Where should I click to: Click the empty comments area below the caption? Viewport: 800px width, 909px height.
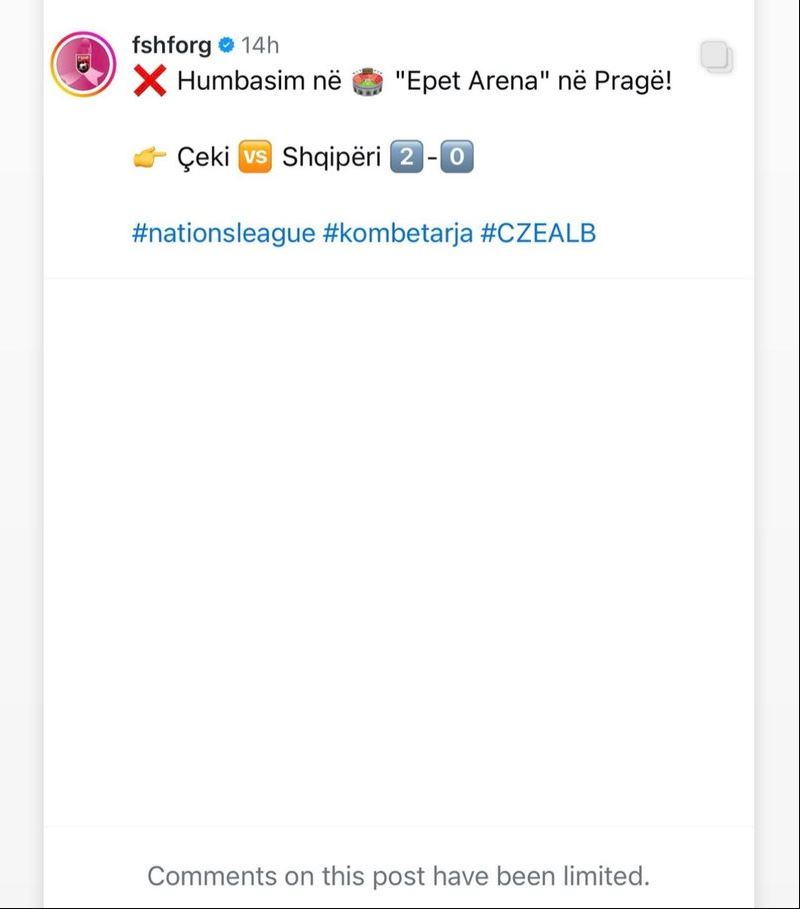click(x=399, y=552)
